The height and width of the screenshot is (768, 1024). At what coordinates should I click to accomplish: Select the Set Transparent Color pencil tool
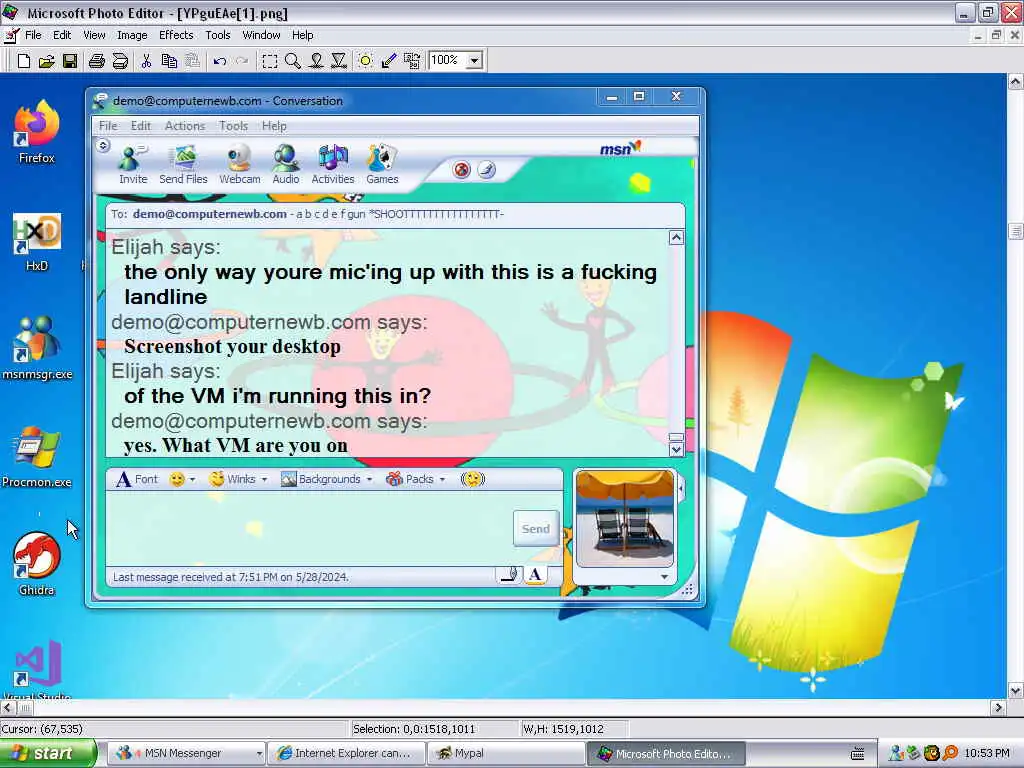[x=389, y=61]
